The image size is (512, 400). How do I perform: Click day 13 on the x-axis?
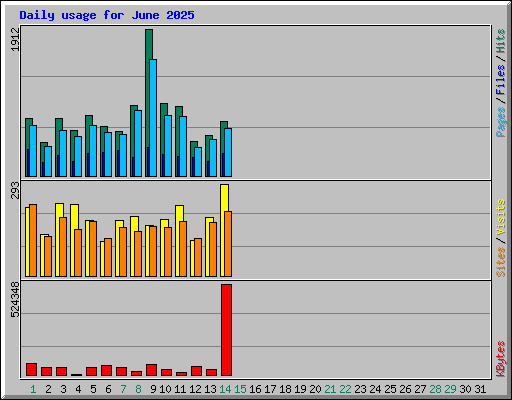tap(210, 389)
